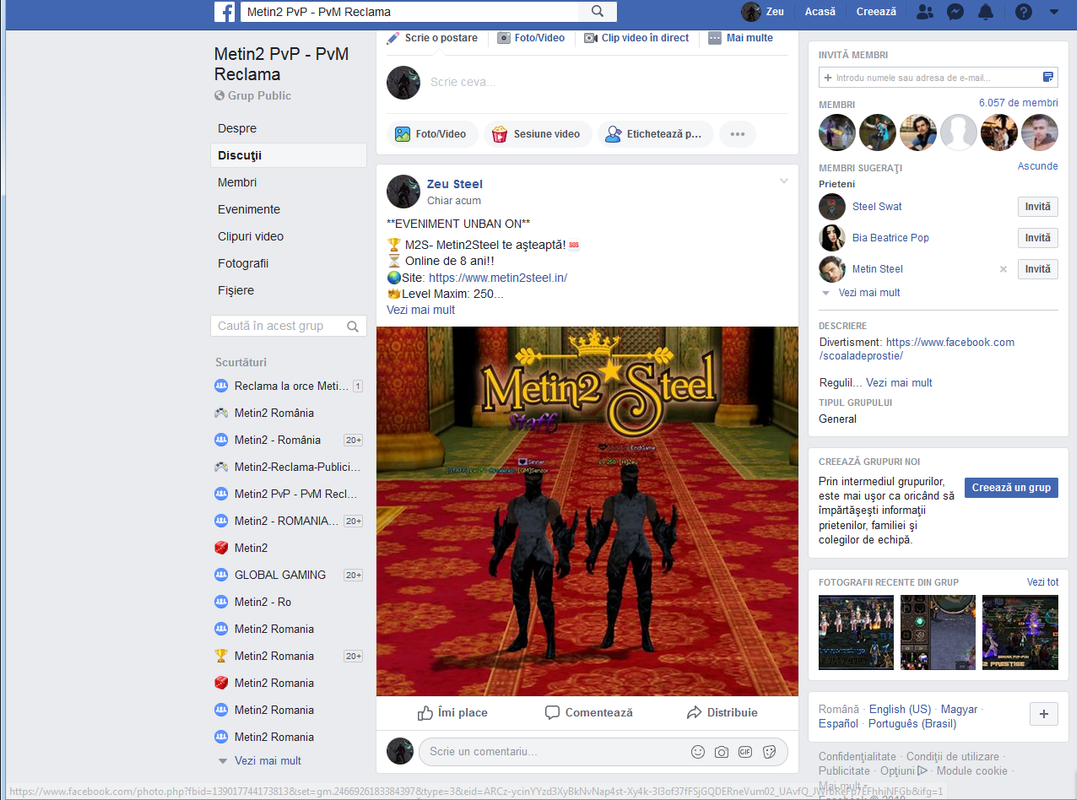Open Messenger icon in top bar

tap(955, 12)
